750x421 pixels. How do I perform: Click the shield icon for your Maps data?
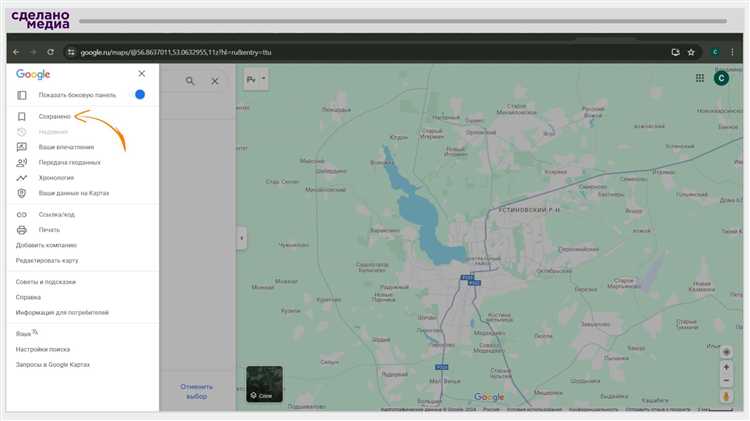(x=22, y=193)
